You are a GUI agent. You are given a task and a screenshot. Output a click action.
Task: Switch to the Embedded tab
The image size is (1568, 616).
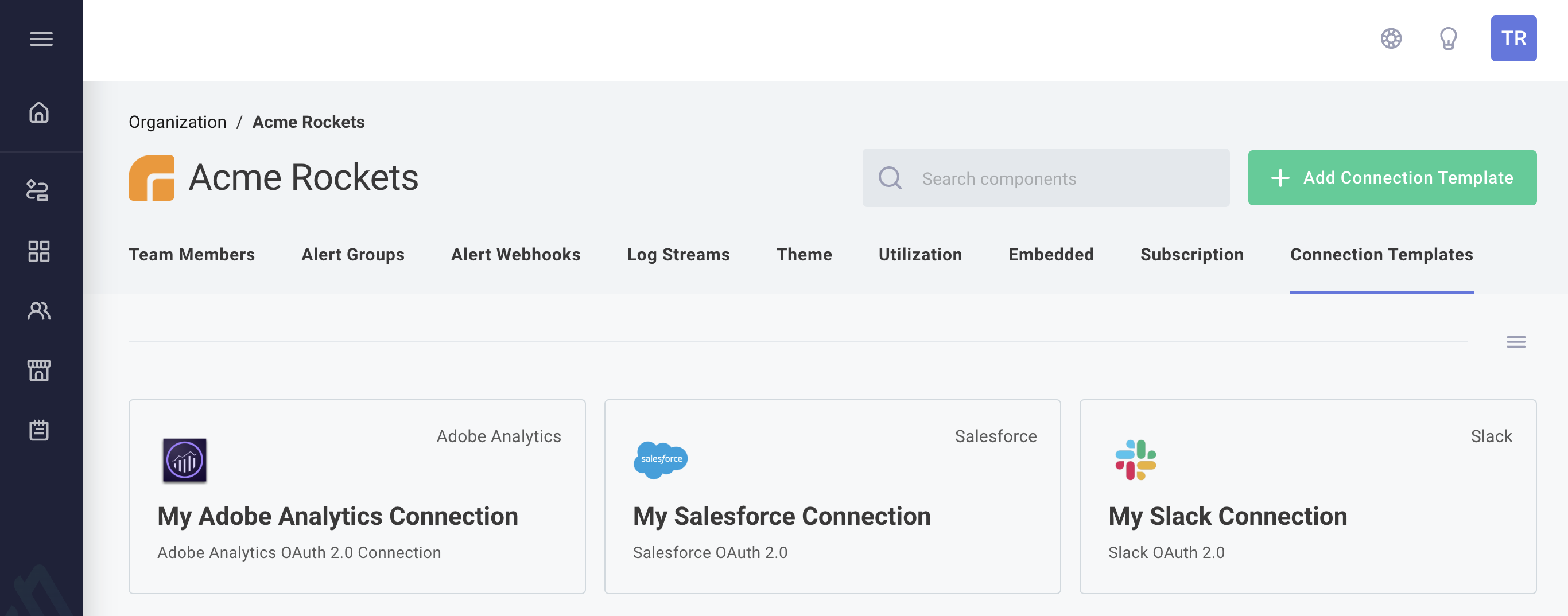tap(1051, 254)
